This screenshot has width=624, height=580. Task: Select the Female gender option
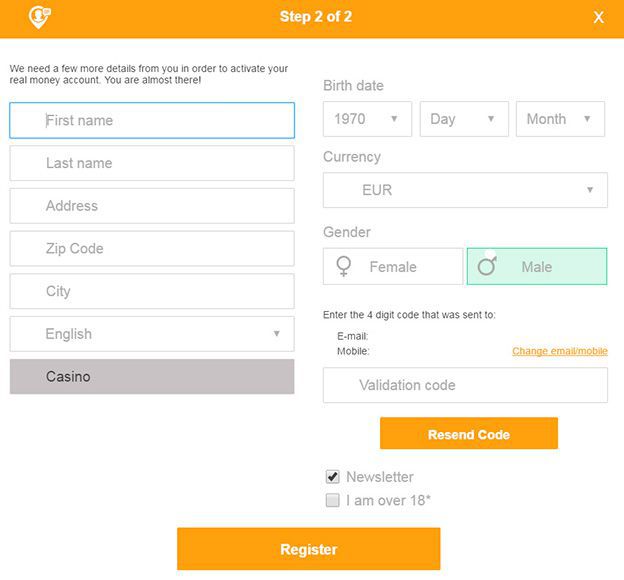tap(393, 267)
